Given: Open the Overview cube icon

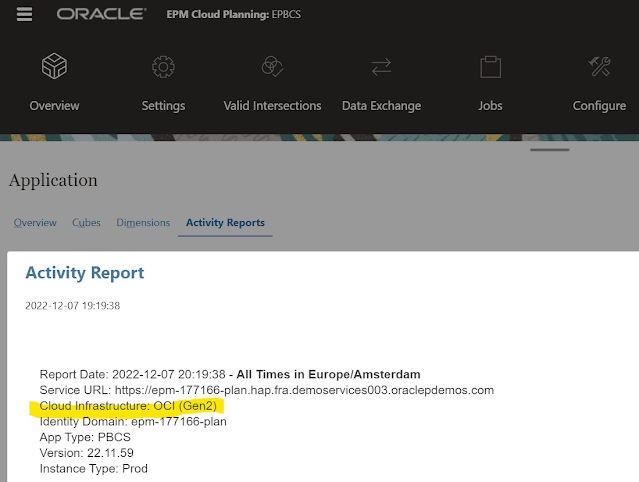Looking at the screenshot, I should coord(54,66).
